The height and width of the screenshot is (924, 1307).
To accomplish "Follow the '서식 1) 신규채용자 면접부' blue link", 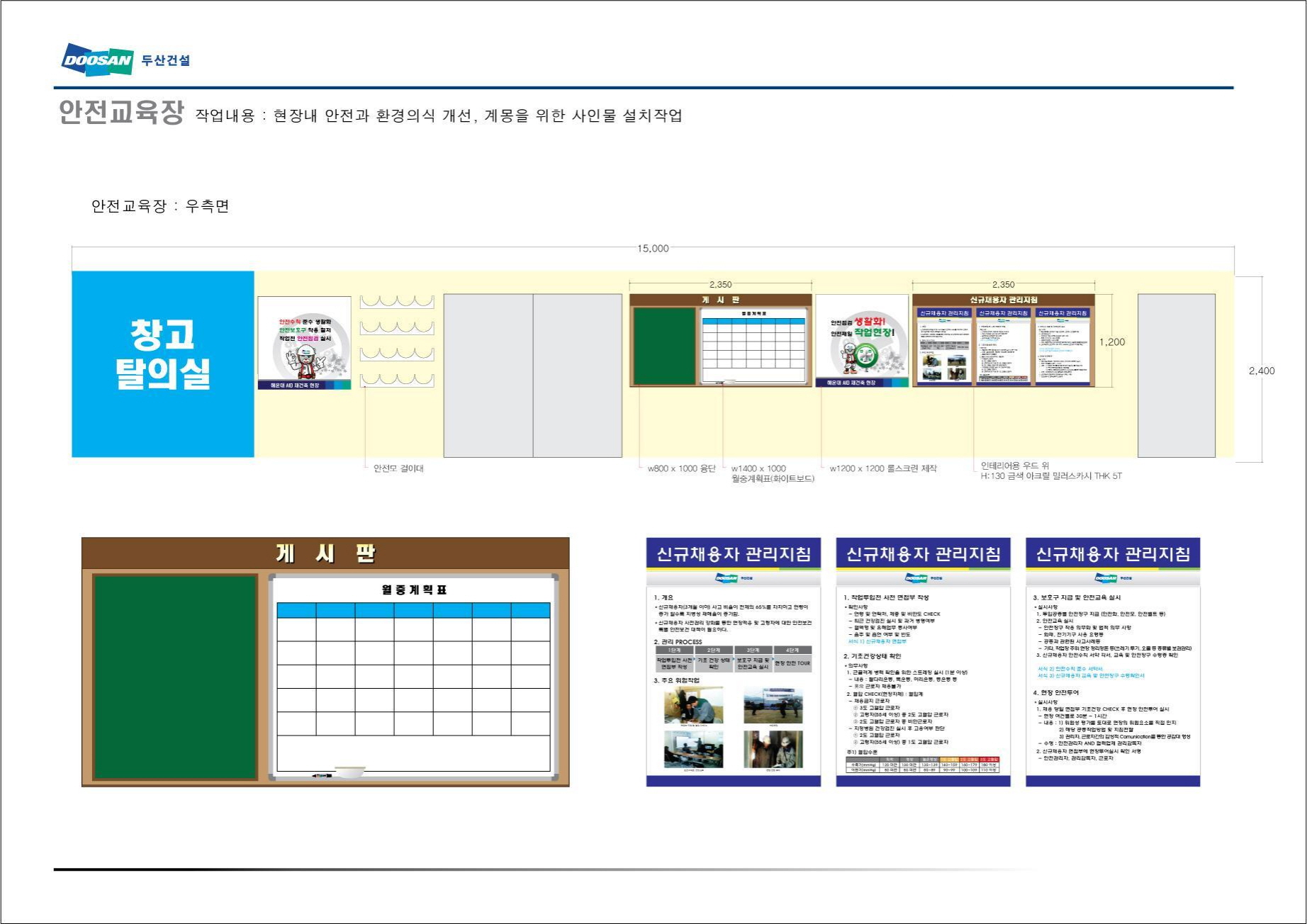I will [x=877, y=641].
